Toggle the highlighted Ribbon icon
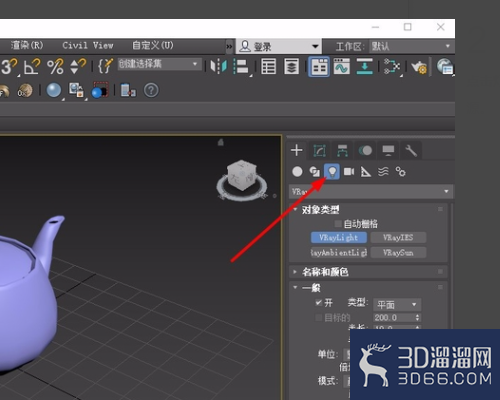 pos(319,67)
